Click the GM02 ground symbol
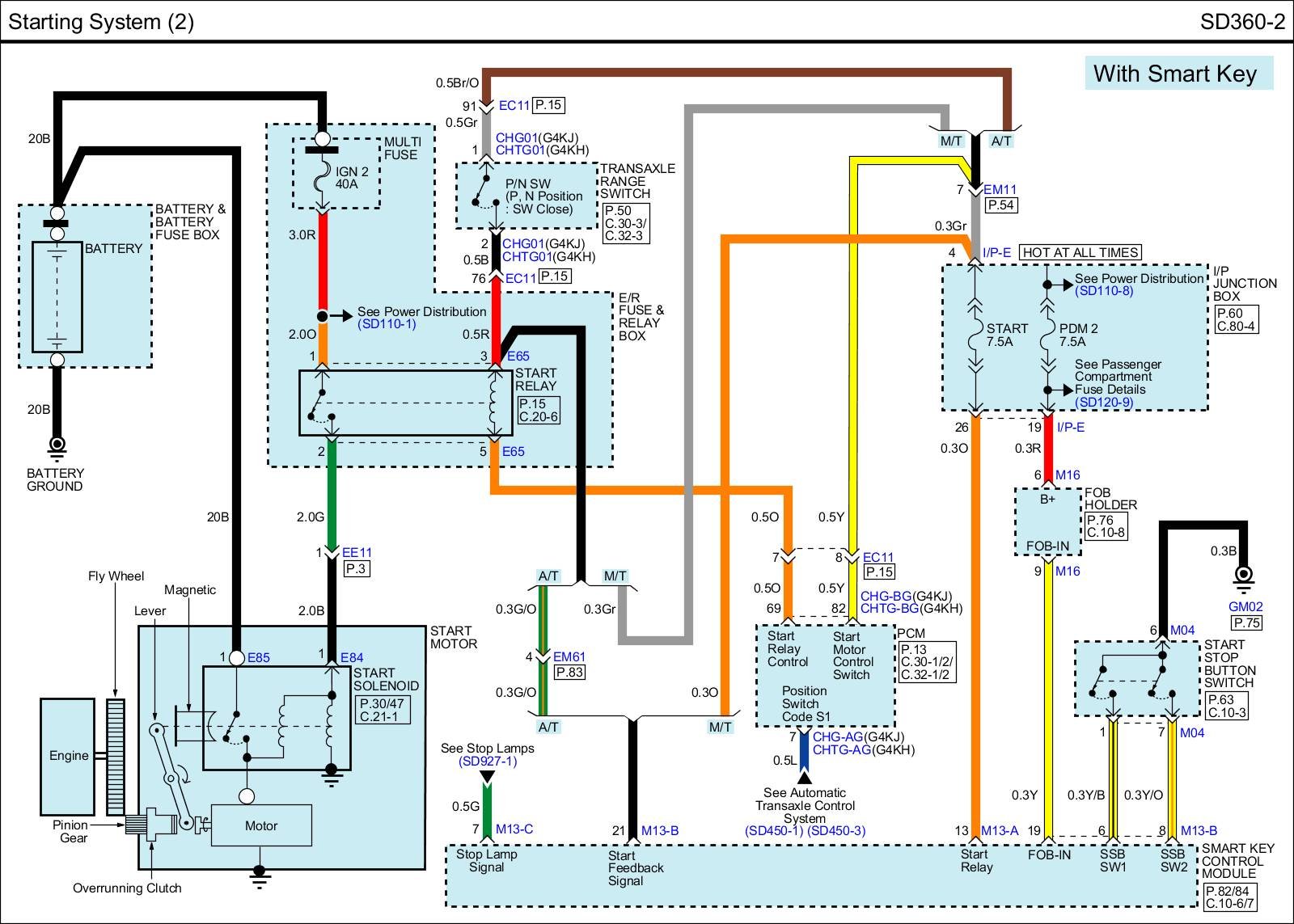Image resolution: width=1294 pixels, height=924 pixels. pos(1244,577)
